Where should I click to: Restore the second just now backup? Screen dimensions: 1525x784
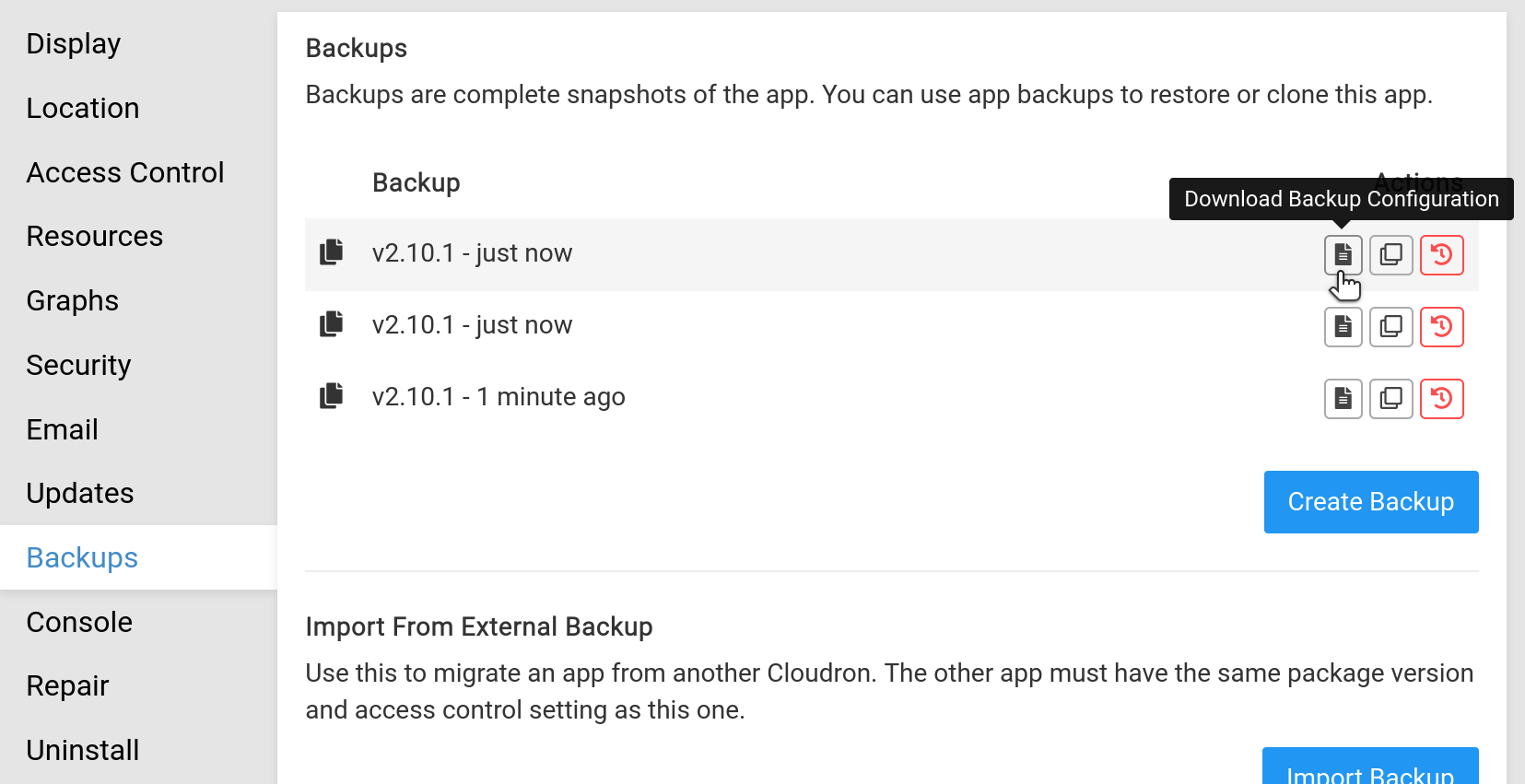tap(1441, 326)
